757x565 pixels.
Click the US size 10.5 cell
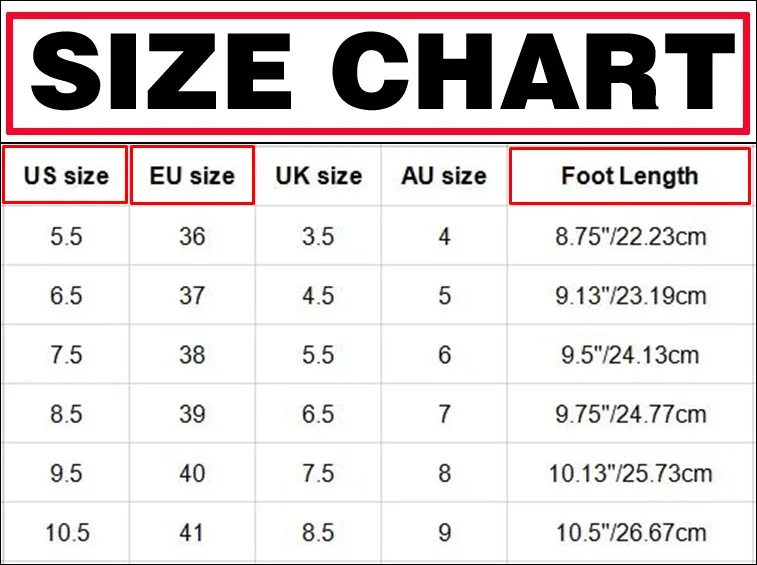pos(66,532)
